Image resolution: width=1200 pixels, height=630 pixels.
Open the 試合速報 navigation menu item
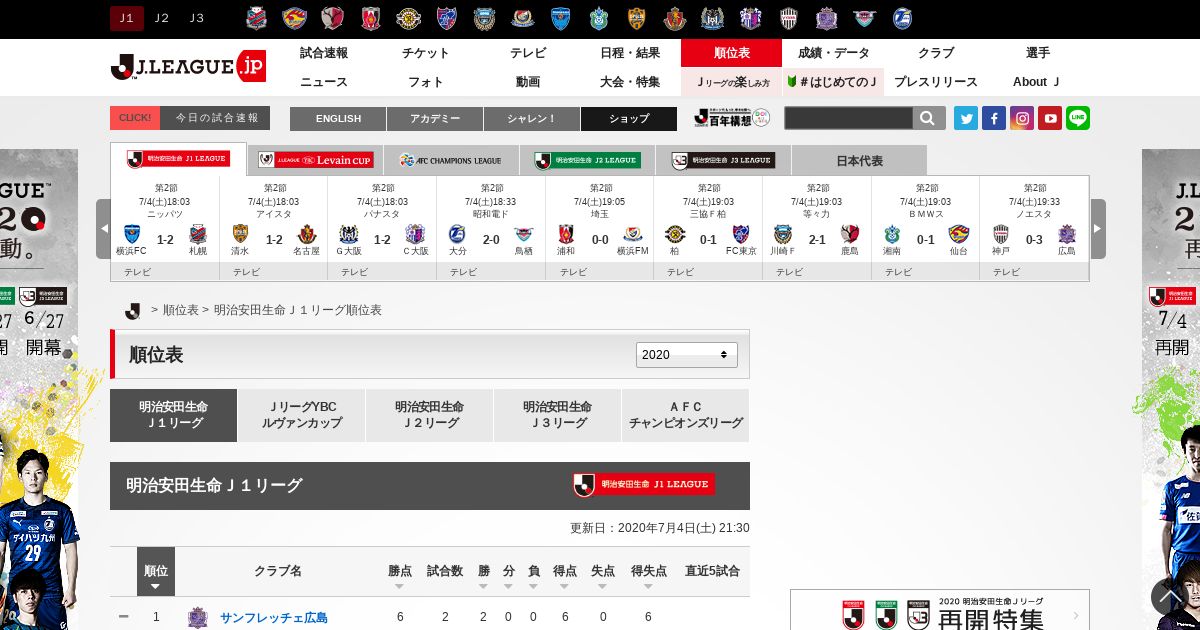tap(324, 53)
